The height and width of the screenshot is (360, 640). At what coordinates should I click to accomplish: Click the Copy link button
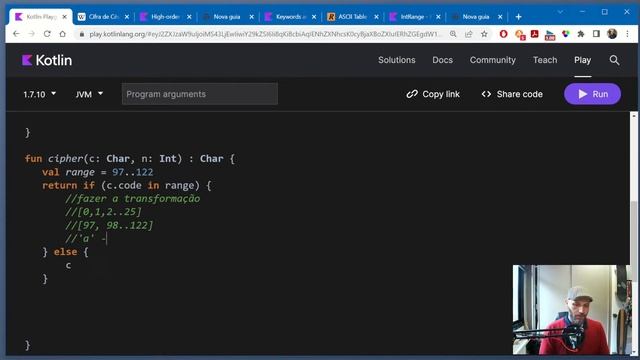433,94
